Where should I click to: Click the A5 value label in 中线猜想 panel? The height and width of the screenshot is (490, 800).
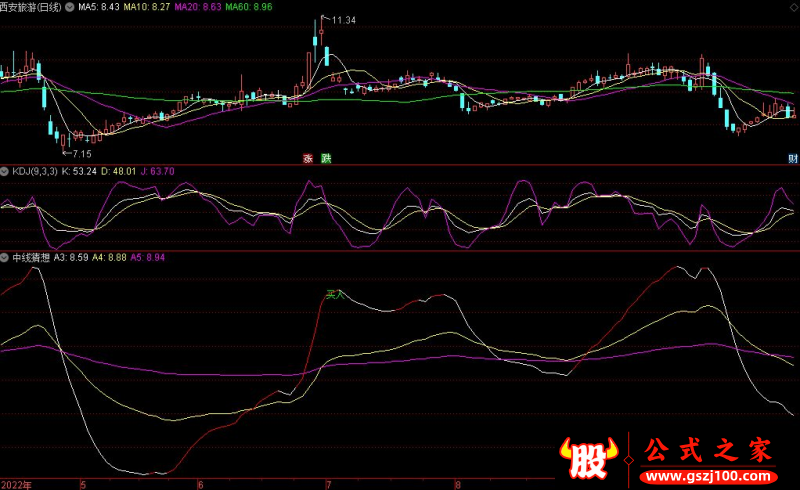(149, 257)
